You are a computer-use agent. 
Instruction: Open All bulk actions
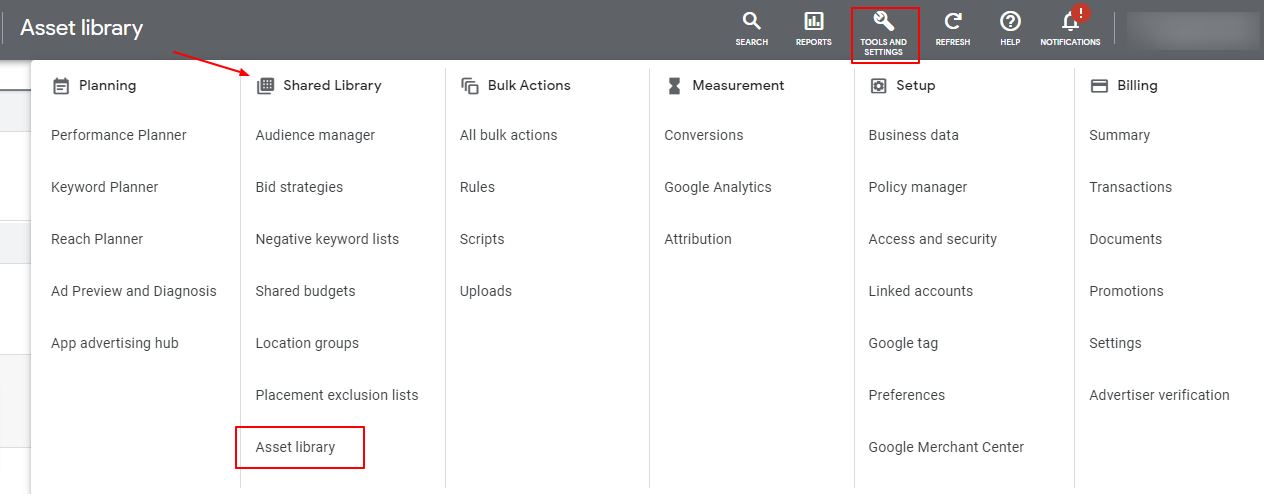(x=509, y=135)
